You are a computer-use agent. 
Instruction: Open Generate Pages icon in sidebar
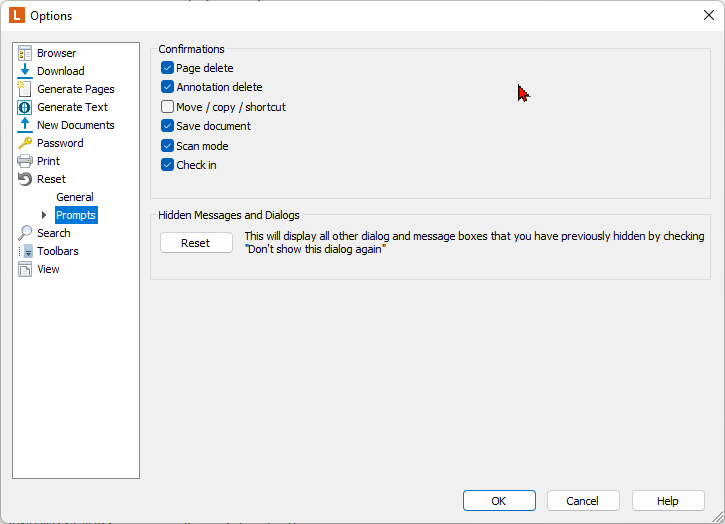pos(25,89)
